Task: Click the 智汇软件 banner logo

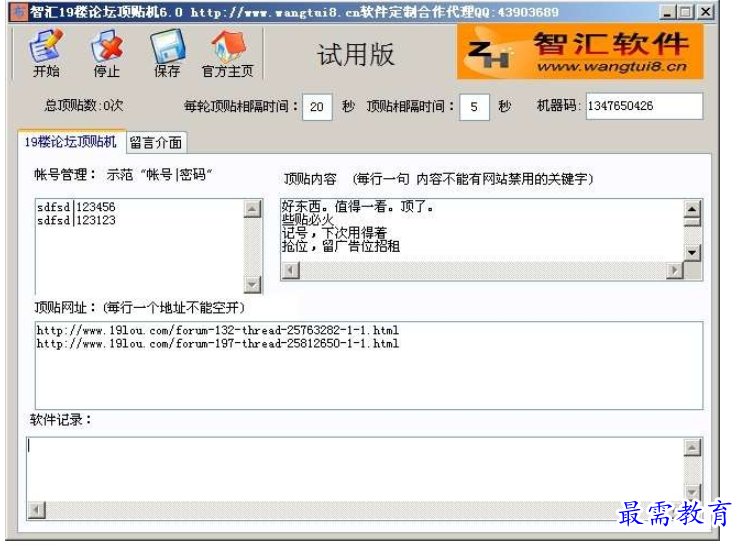Action: [x=580, y=52]
